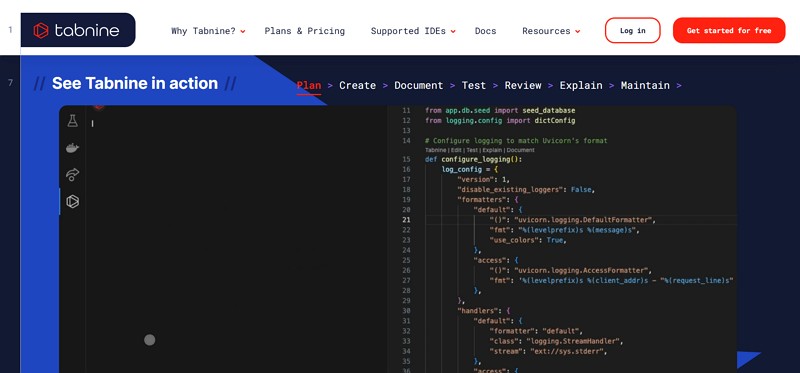The height and width of the screenshot is (373, 800).
Task: Click the Test code lens link
Action: click(x=472, y=151)
